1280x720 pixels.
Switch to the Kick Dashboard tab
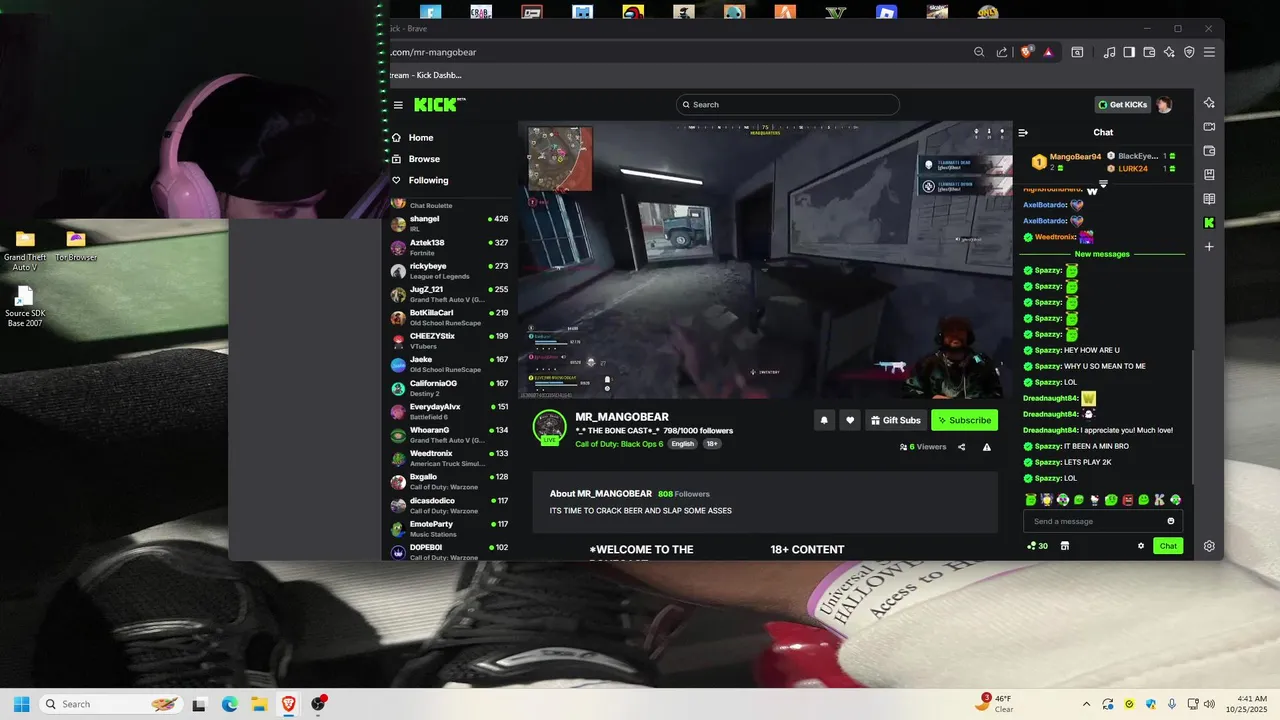click(x=425, y=75)
